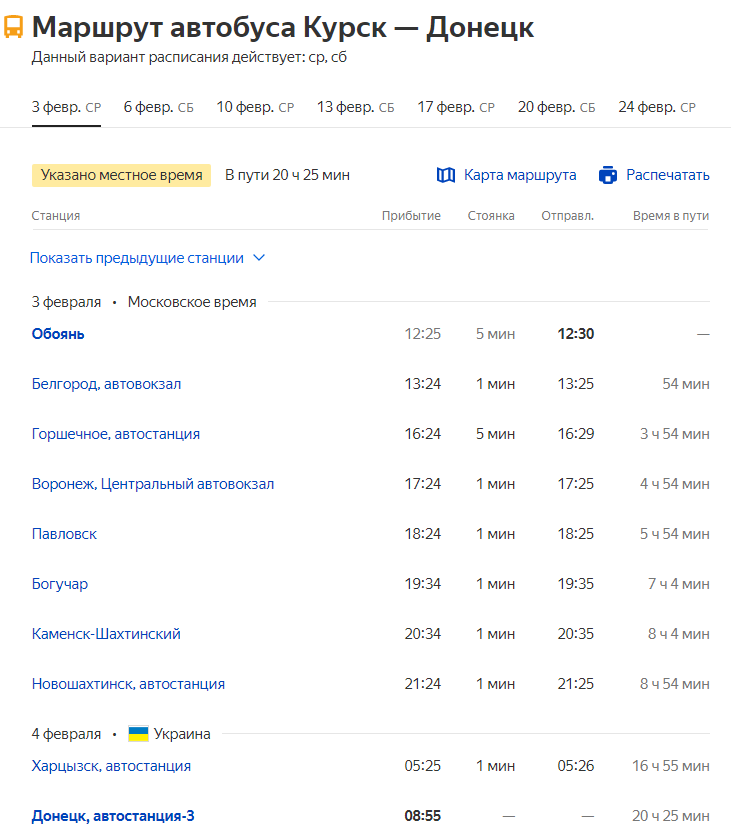Switch to 10 февр. date tab
The width and height of the screenshot is (731, 833).
click(x=255, y=107)
